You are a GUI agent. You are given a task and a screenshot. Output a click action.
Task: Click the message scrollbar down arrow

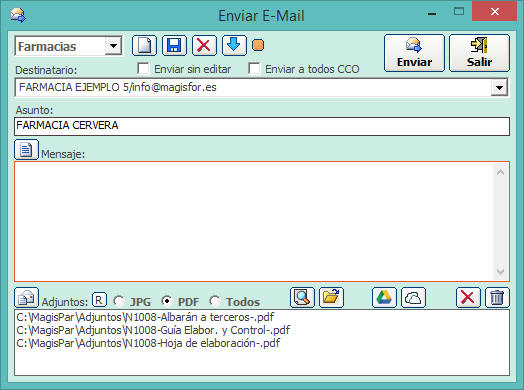click(x=500, y=271)
